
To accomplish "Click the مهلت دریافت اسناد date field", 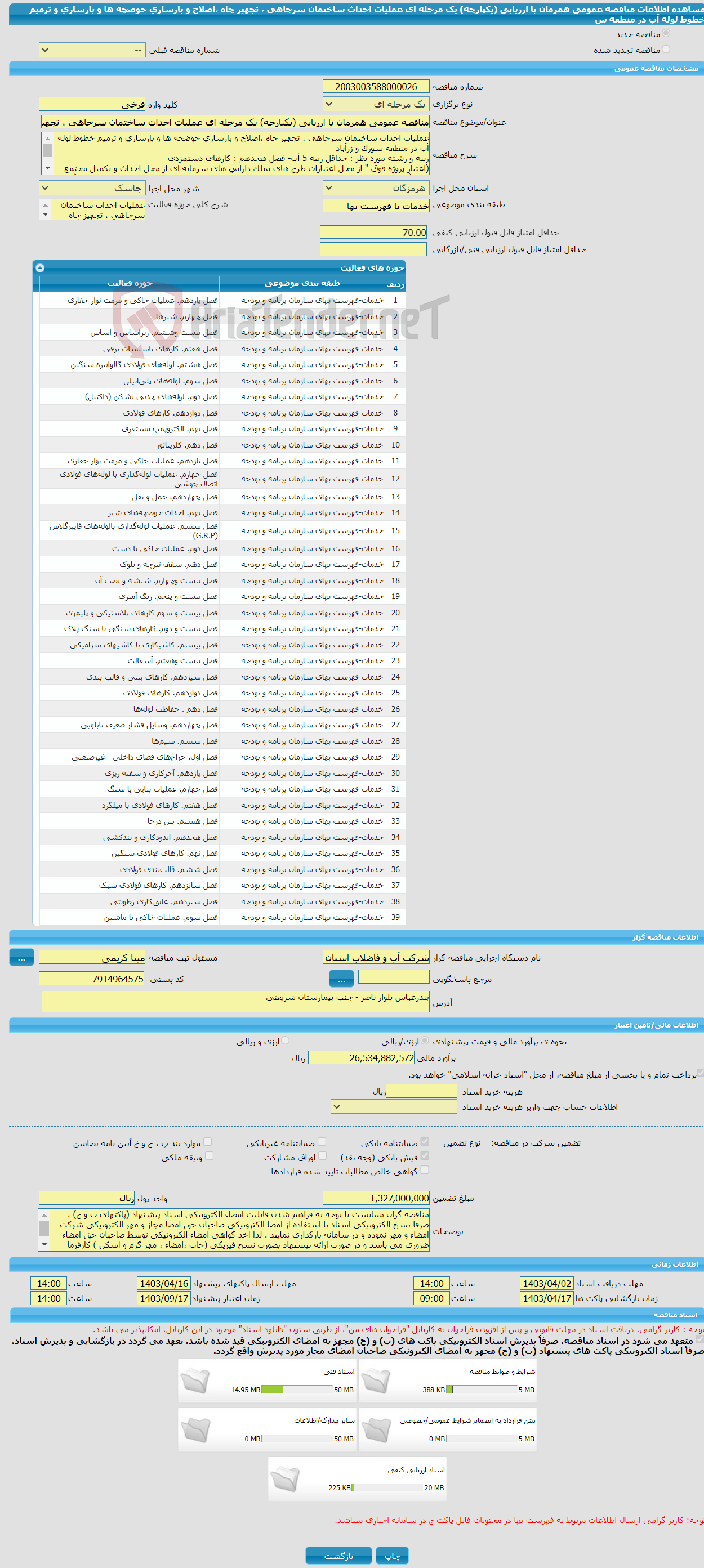I will pyautogui.click(x=547, y=1283).
